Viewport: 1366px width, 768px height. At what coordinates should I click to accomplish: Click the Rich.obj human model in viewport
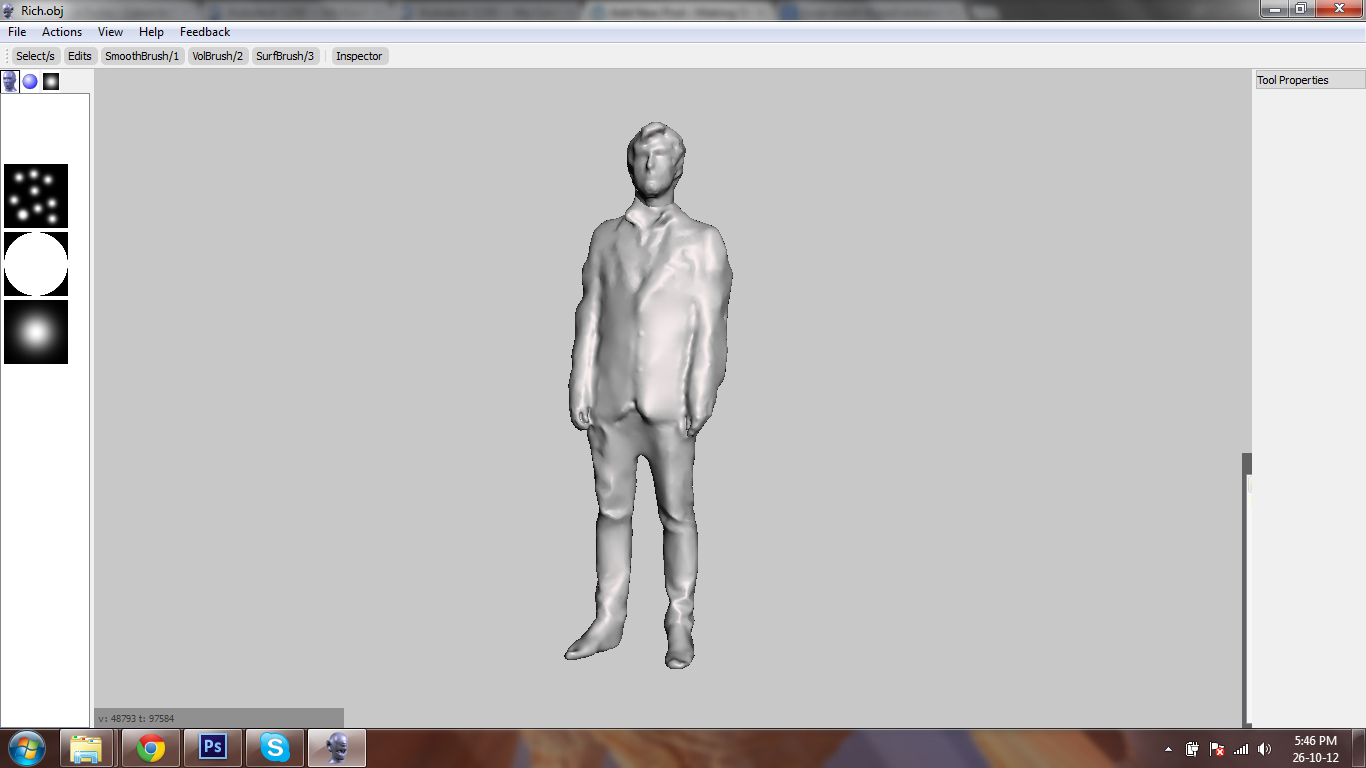coord(650,395)
